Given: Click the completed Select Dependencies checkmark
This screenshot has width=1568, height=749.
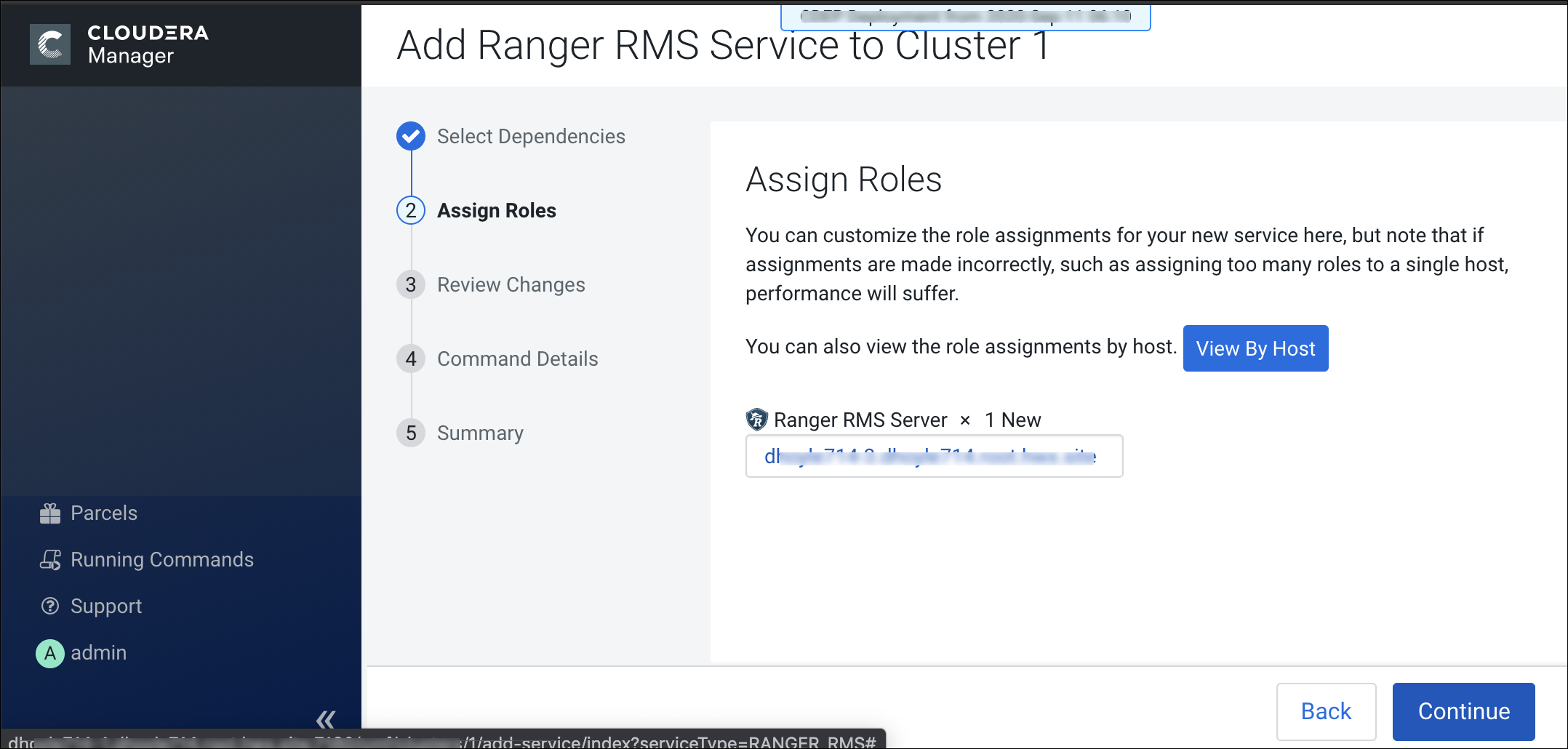Looking at the screenshot, I should pos(411,136).
